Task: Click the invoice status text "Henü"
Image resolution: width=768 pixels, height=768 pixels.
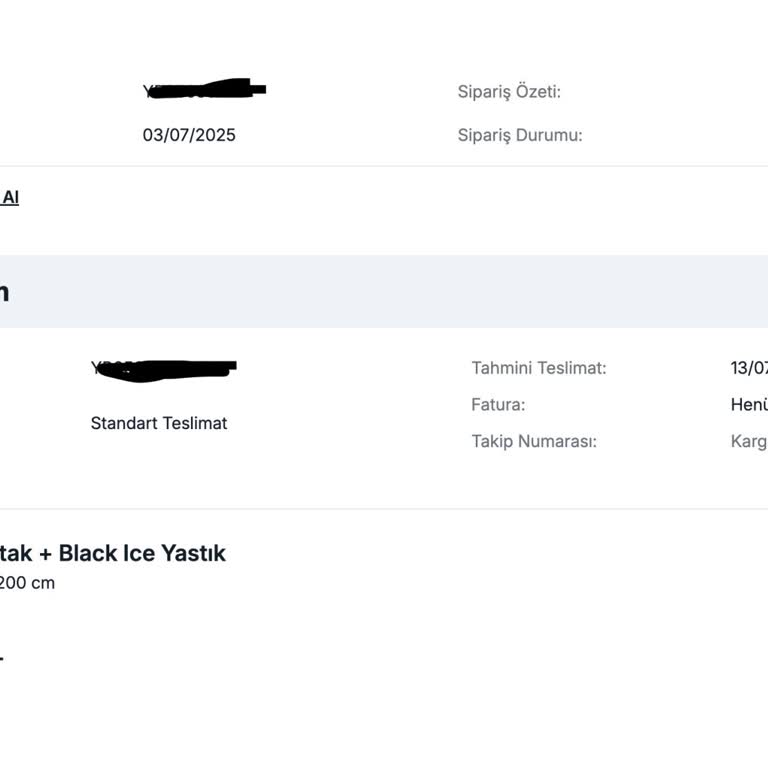Action: click(x=749, y=405)
